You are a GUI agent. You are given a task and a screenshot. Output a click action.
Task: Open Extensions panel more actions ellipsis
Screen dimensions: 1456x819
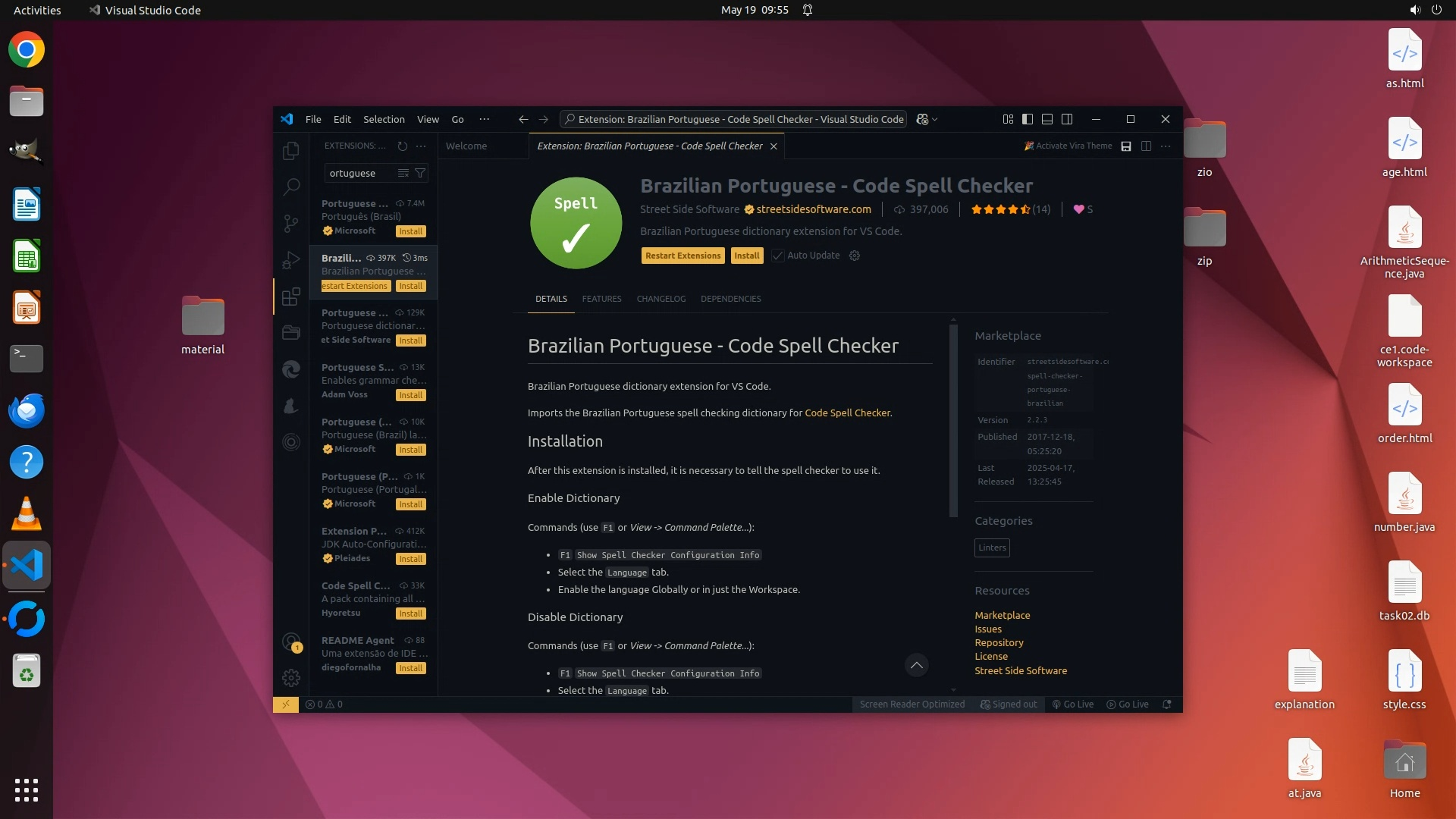click(x=421, y=146)
